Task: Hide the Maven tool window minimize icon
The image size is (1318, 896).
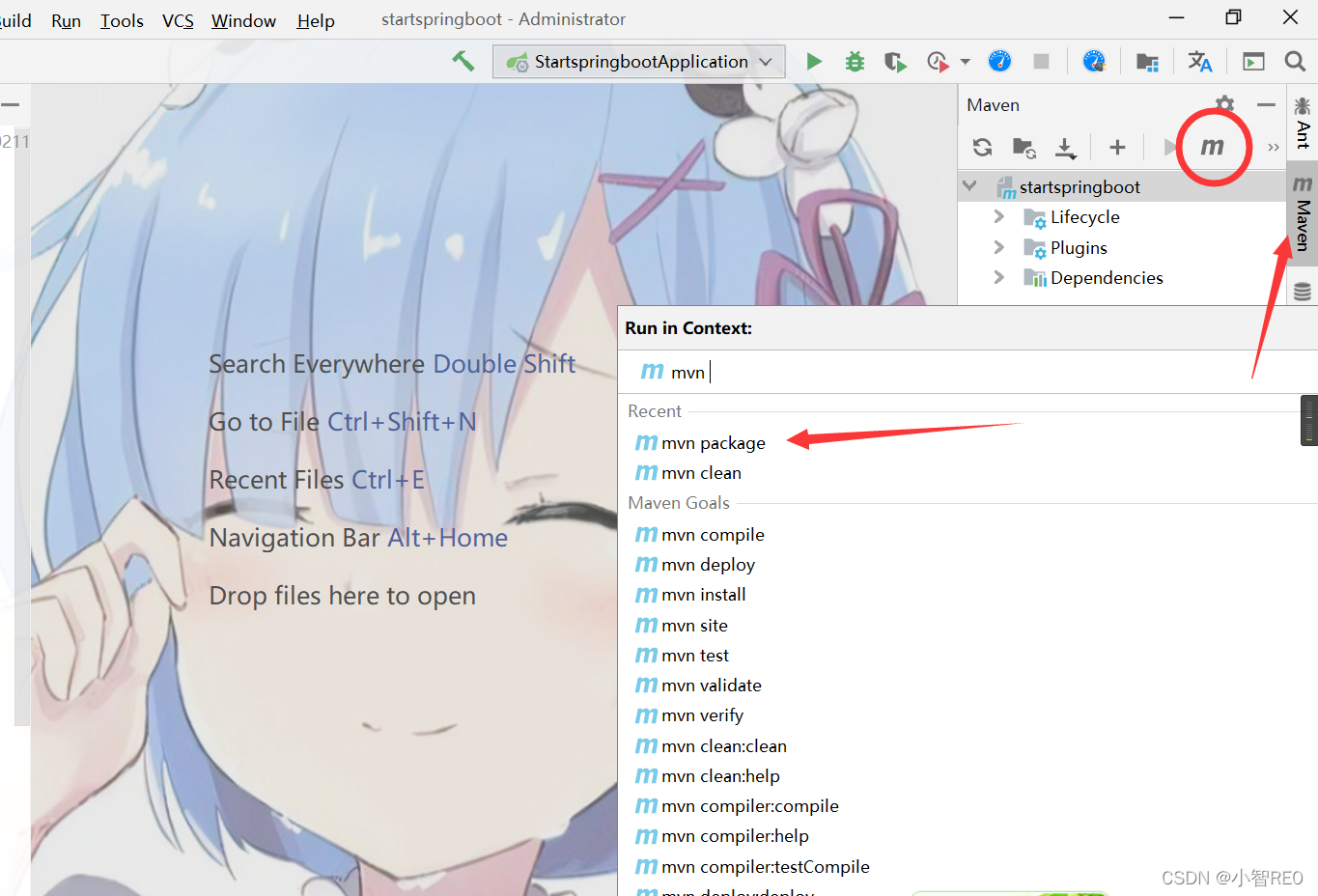Action: click(1267, 104)
